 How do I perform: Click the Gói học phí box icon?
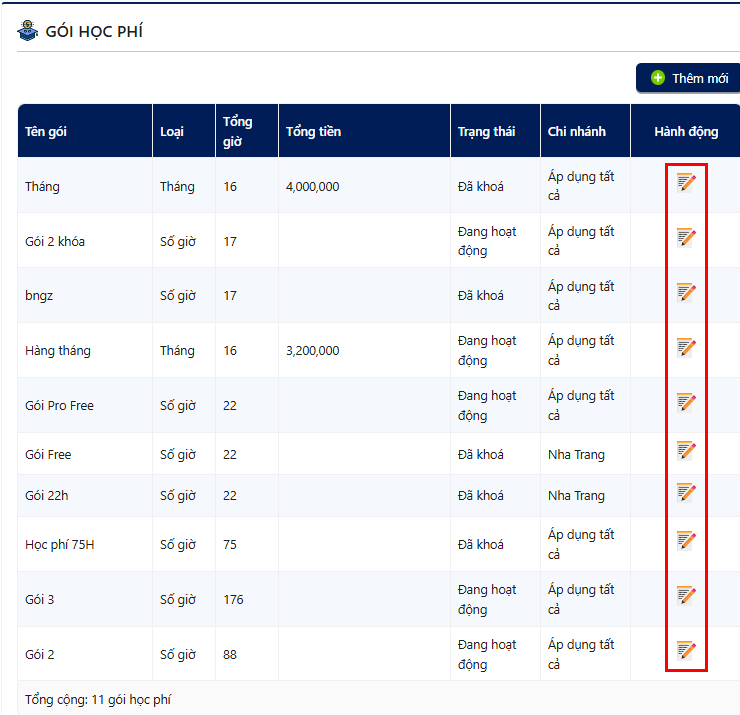pos(27,31)
